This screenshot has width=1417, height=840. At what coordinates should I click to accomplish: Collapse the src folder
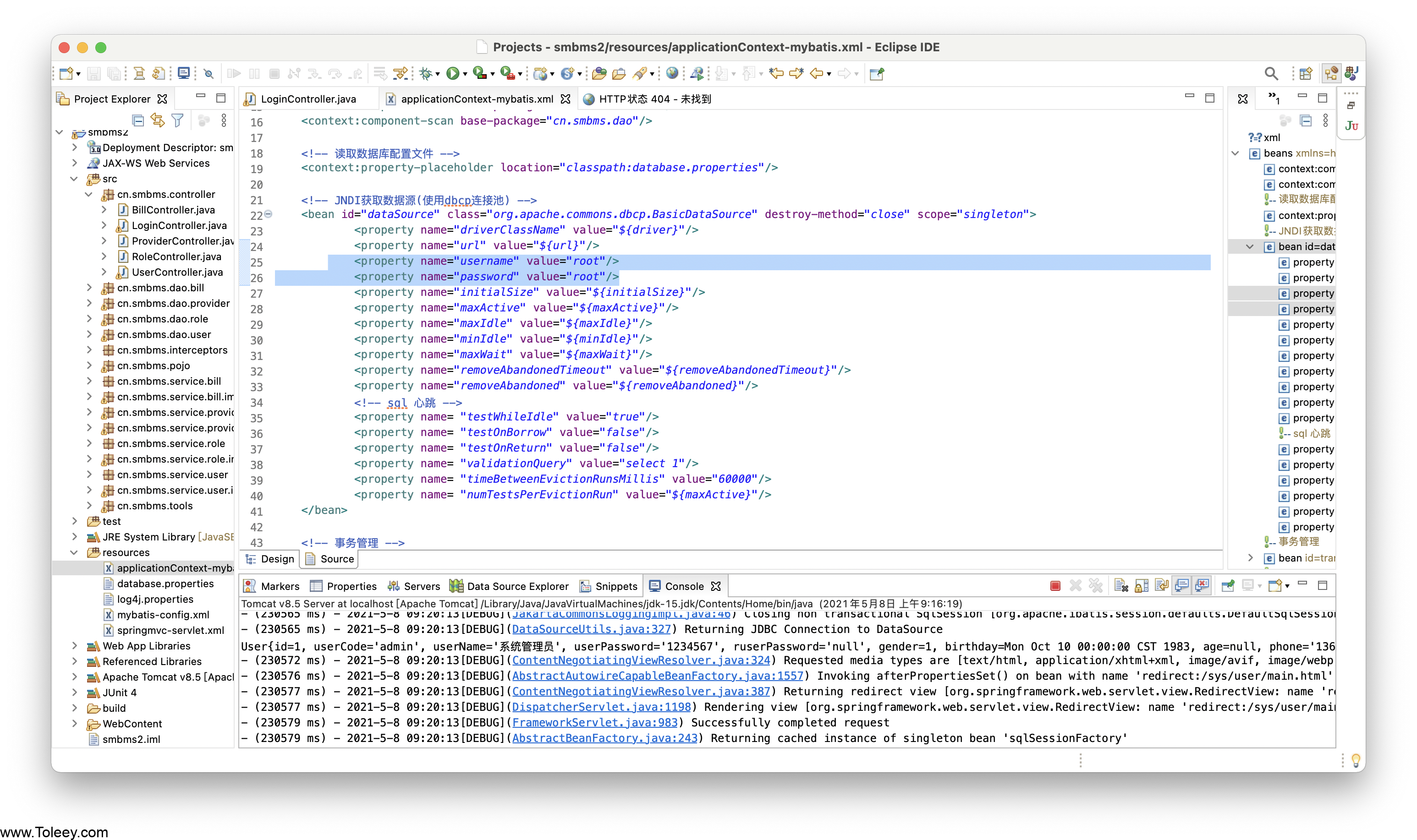coord(74,179)
